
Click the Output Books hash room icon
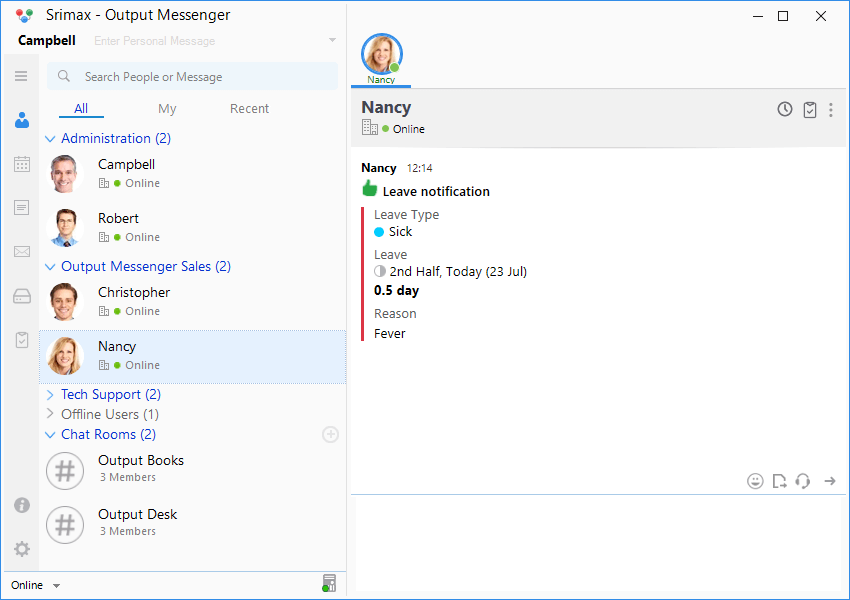pyautogui.click(x=65, y=470)
